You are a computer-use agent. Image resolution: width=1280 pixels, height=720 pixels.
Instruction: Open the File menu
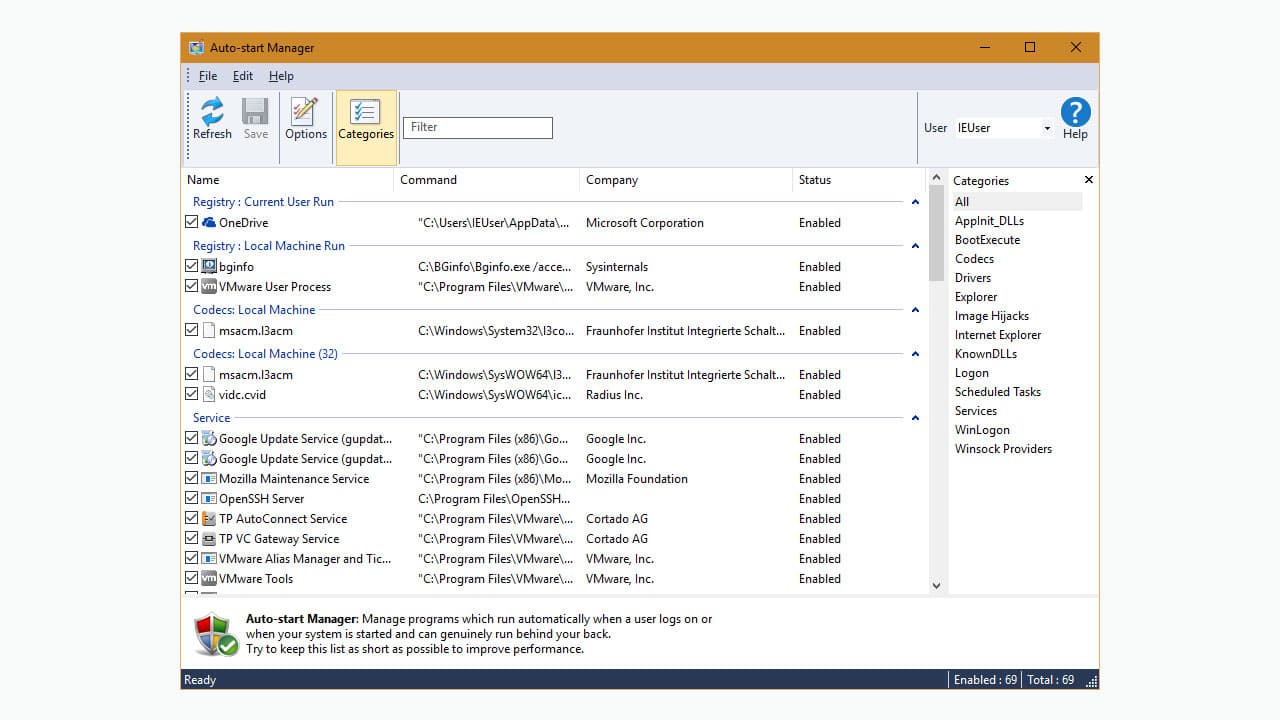(x=207, y=75)
